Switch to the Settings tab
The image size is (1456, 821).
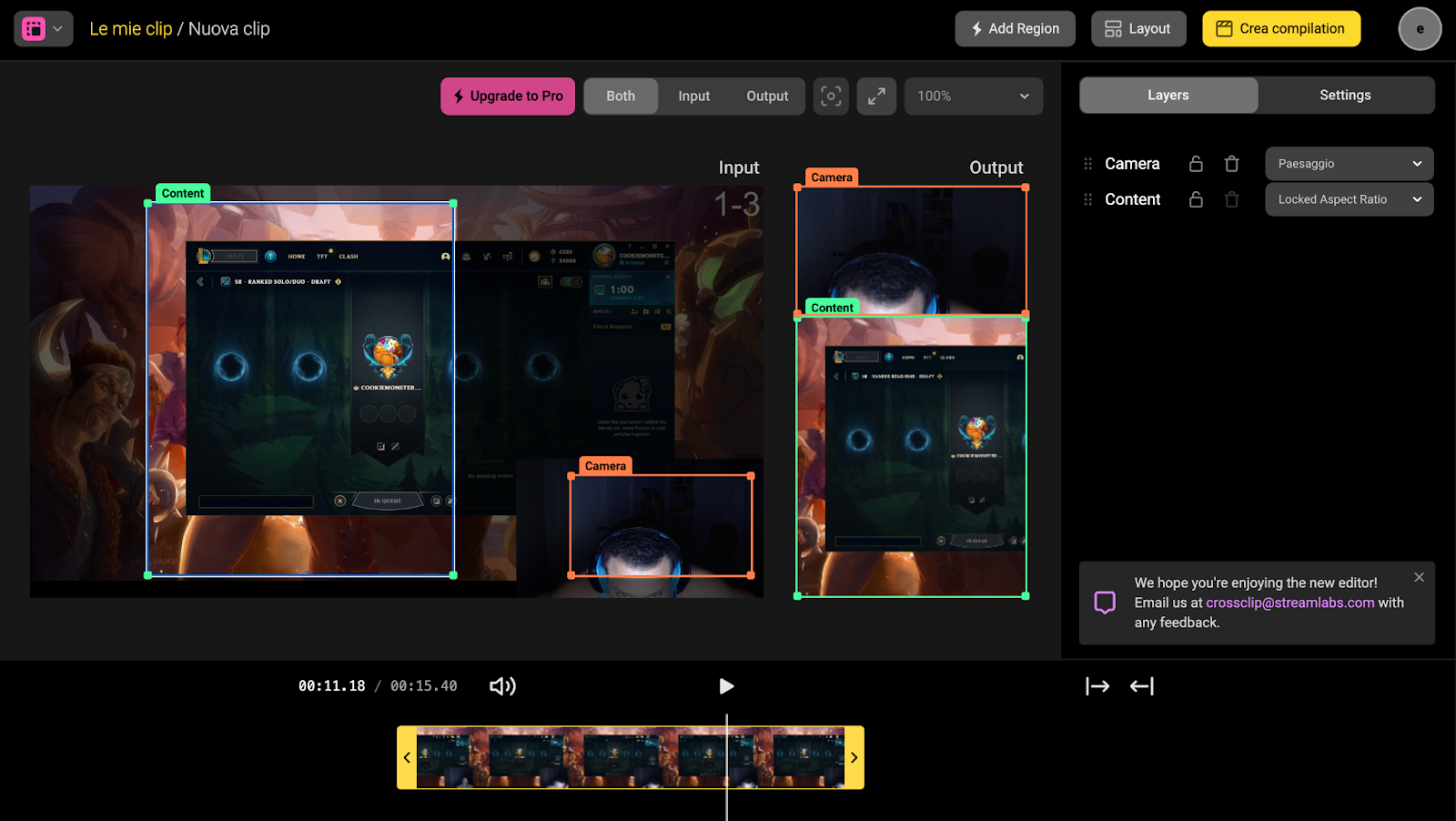1345,96
